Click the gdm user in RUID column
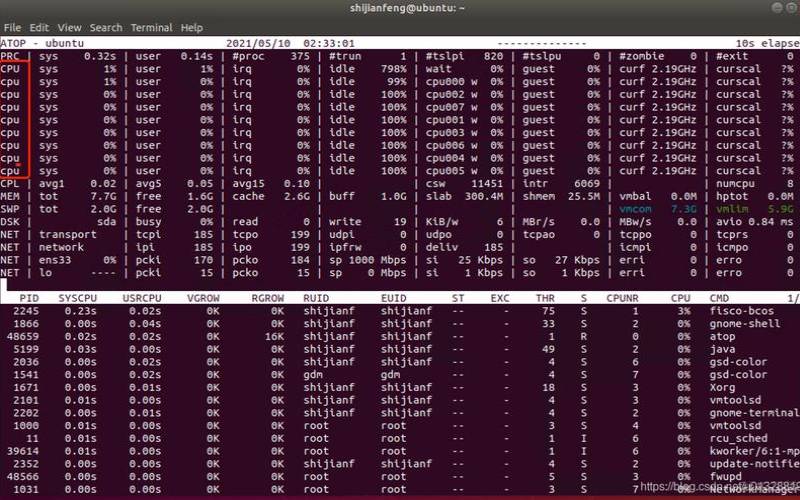This screenshot has height=500, width=800. (313, 374)
